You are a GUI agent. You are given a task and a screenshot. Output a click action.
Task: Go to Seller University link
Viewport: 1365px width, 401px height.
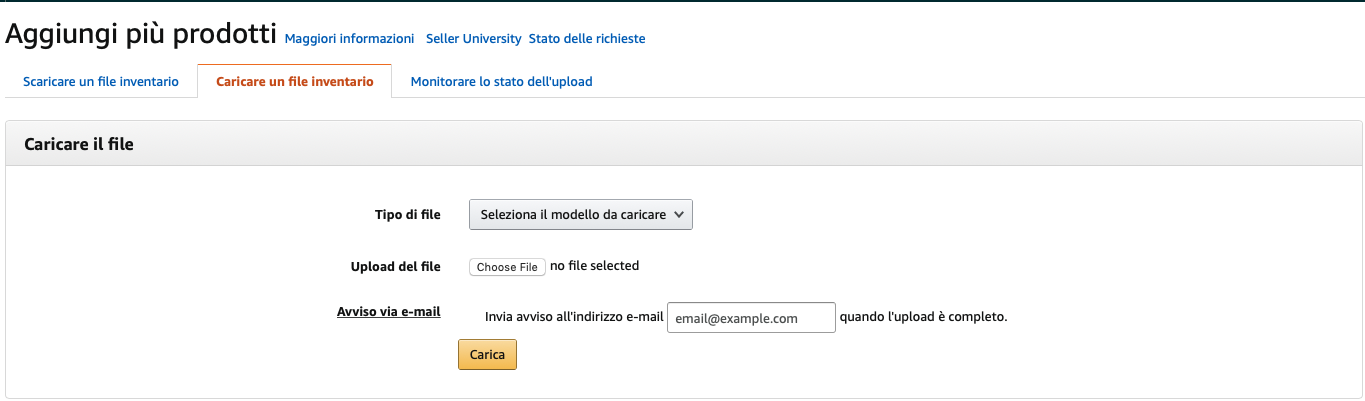[x=473, y=39]
